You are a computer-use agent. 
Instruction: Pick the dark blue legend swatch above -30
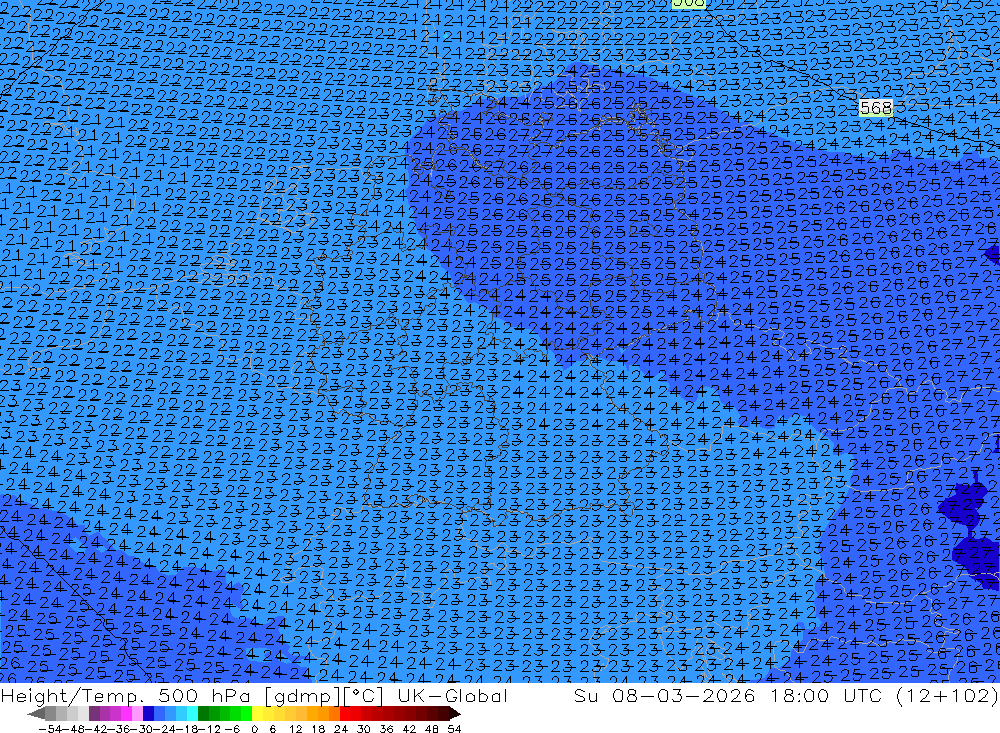click(148, 713)
